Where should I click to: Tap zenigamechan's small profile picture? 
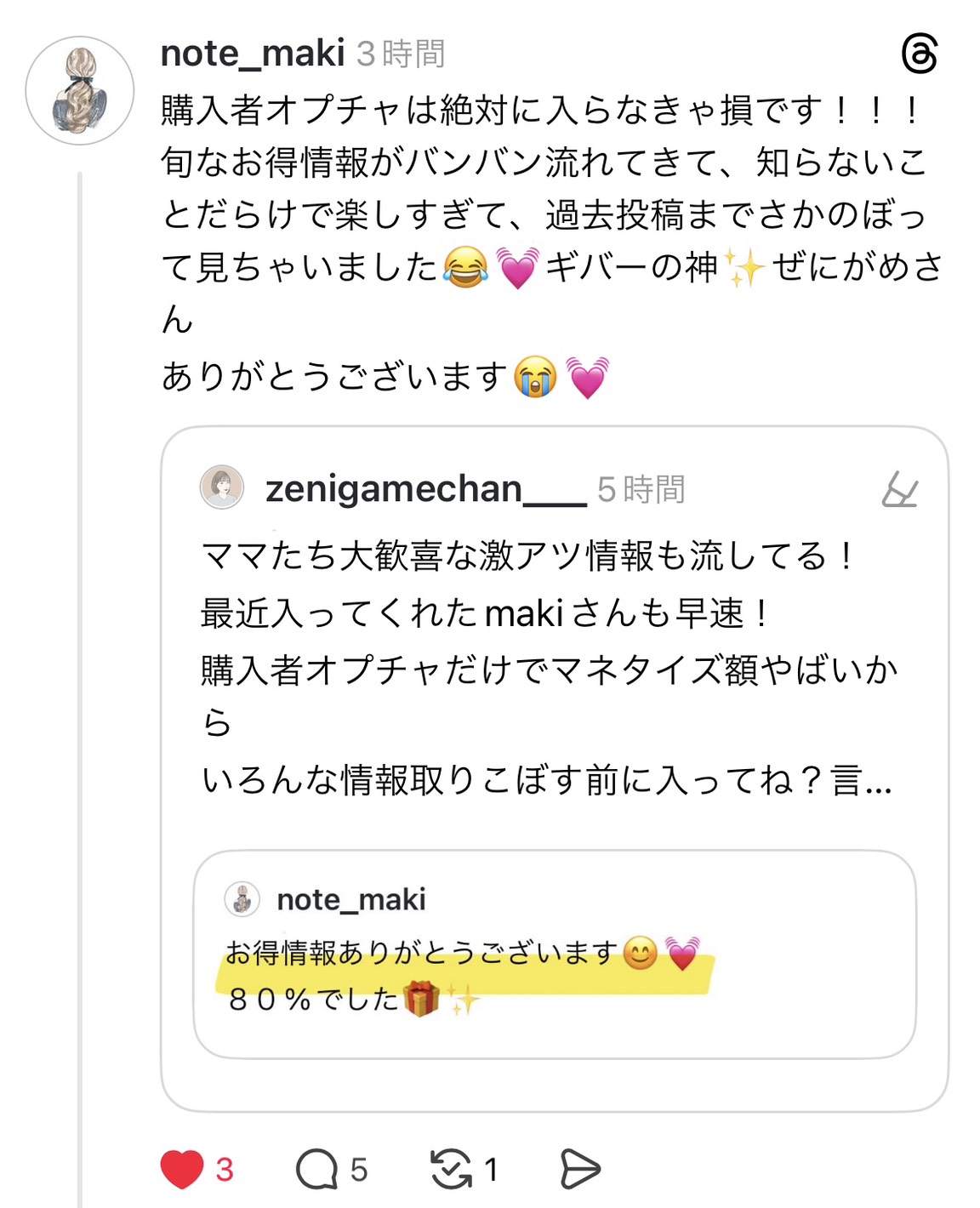click(x=222, y=488)
